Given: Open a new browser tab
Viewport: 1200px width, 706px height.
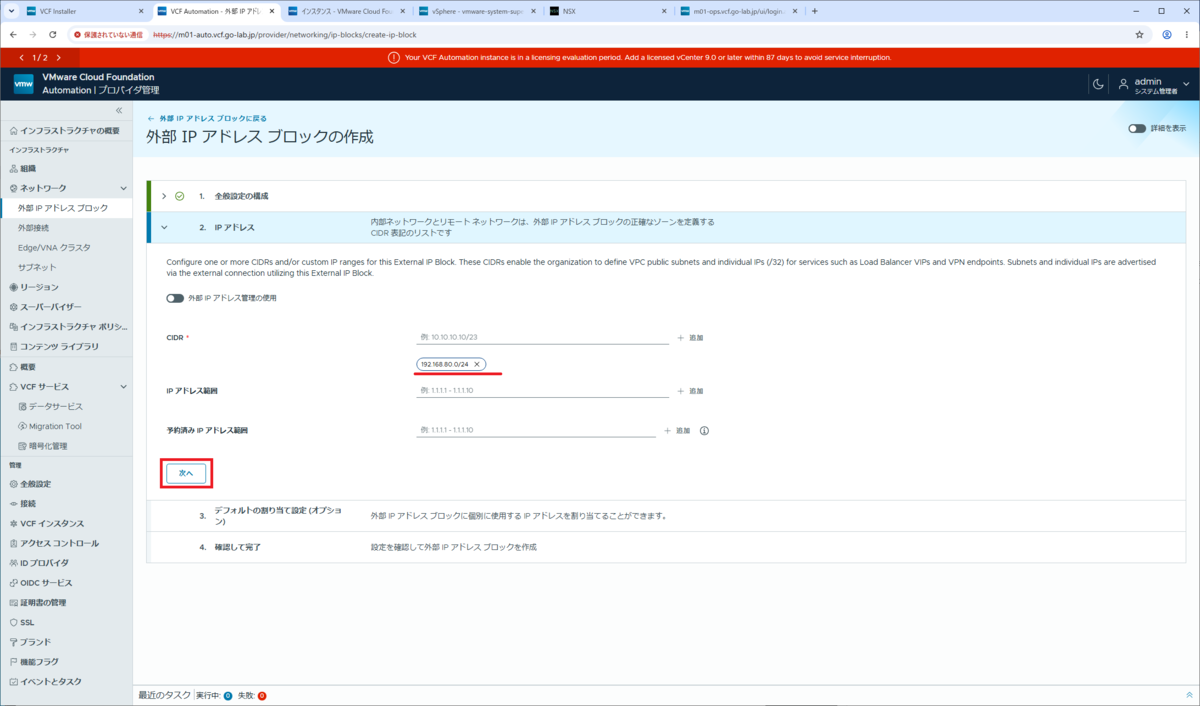Looking at the screenshot, I should [x=814, y=11].
